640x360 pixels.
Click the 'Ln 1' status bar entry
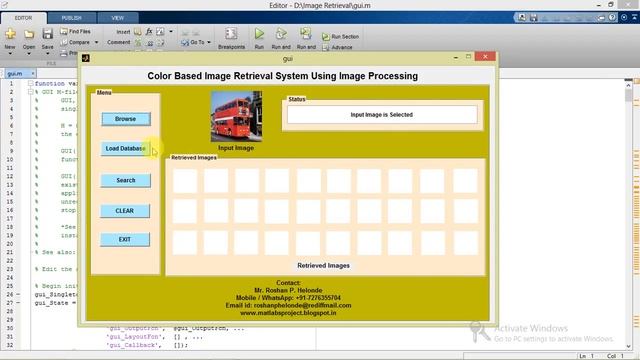[587, 356]
